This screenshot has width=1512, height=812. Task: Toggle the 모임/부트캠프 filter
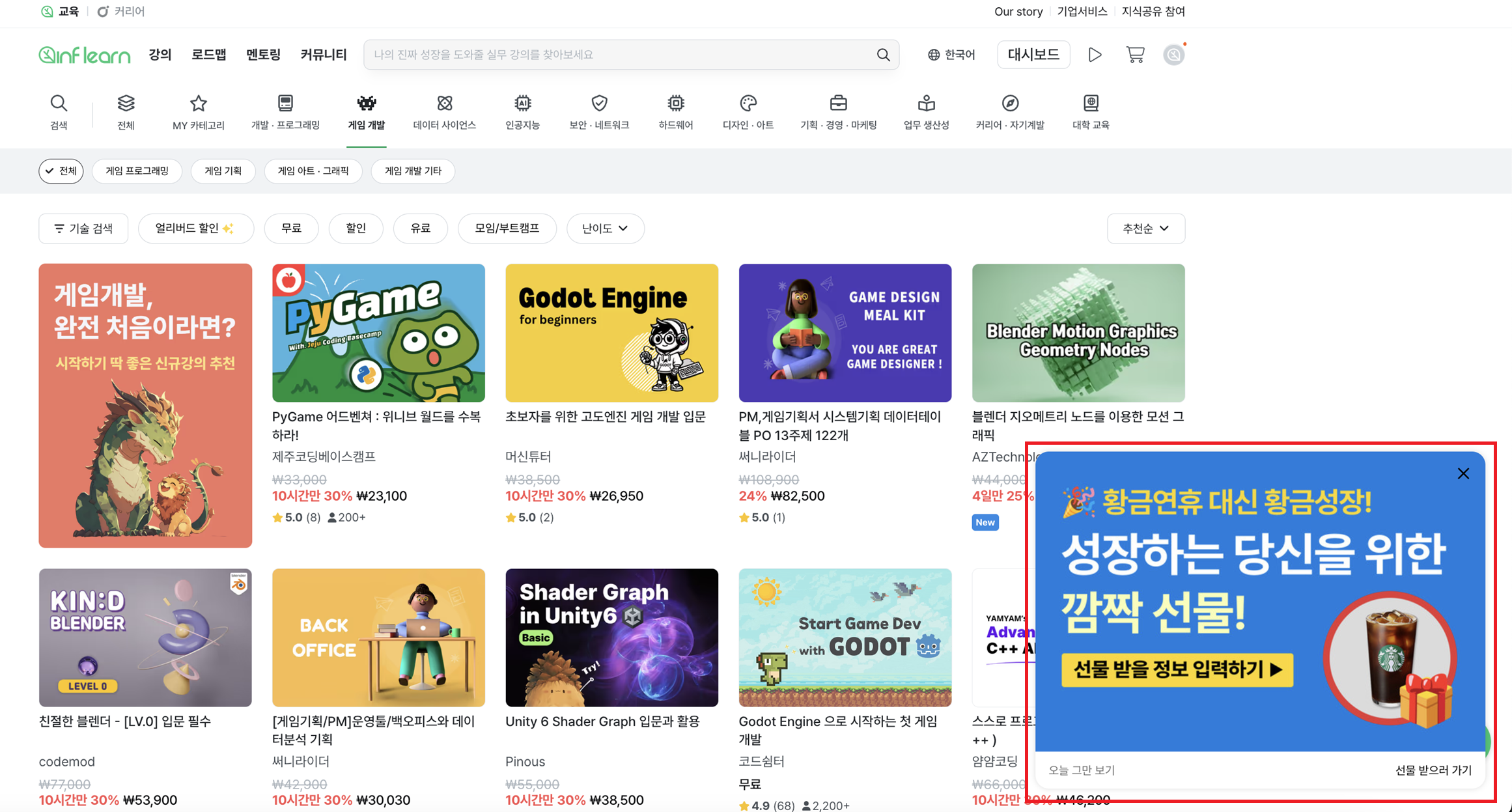507,229
